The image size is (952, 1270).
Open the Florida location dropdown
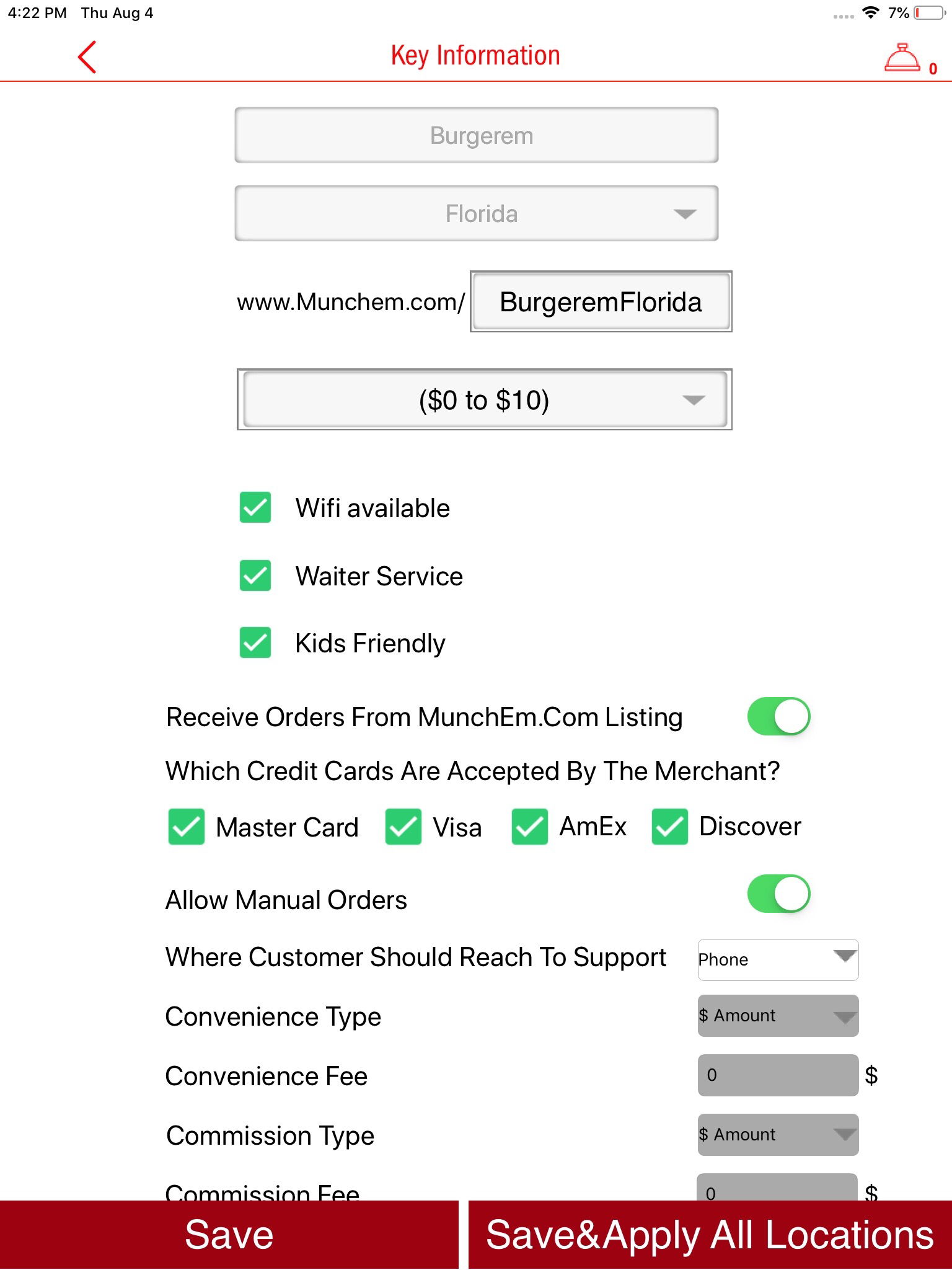476,213
